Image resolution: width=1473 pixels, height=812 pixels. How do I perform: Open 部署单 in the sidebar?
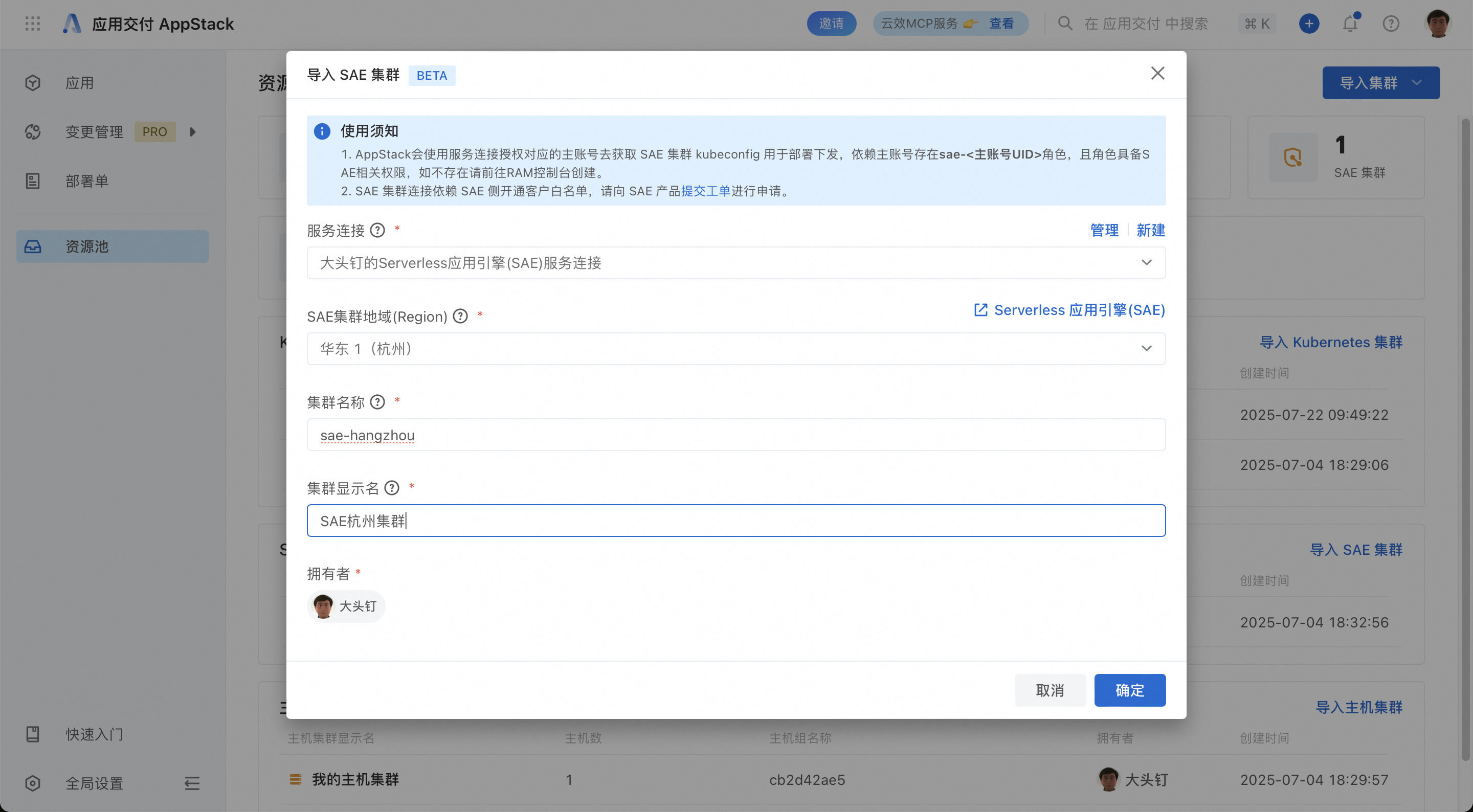(87, 182)
